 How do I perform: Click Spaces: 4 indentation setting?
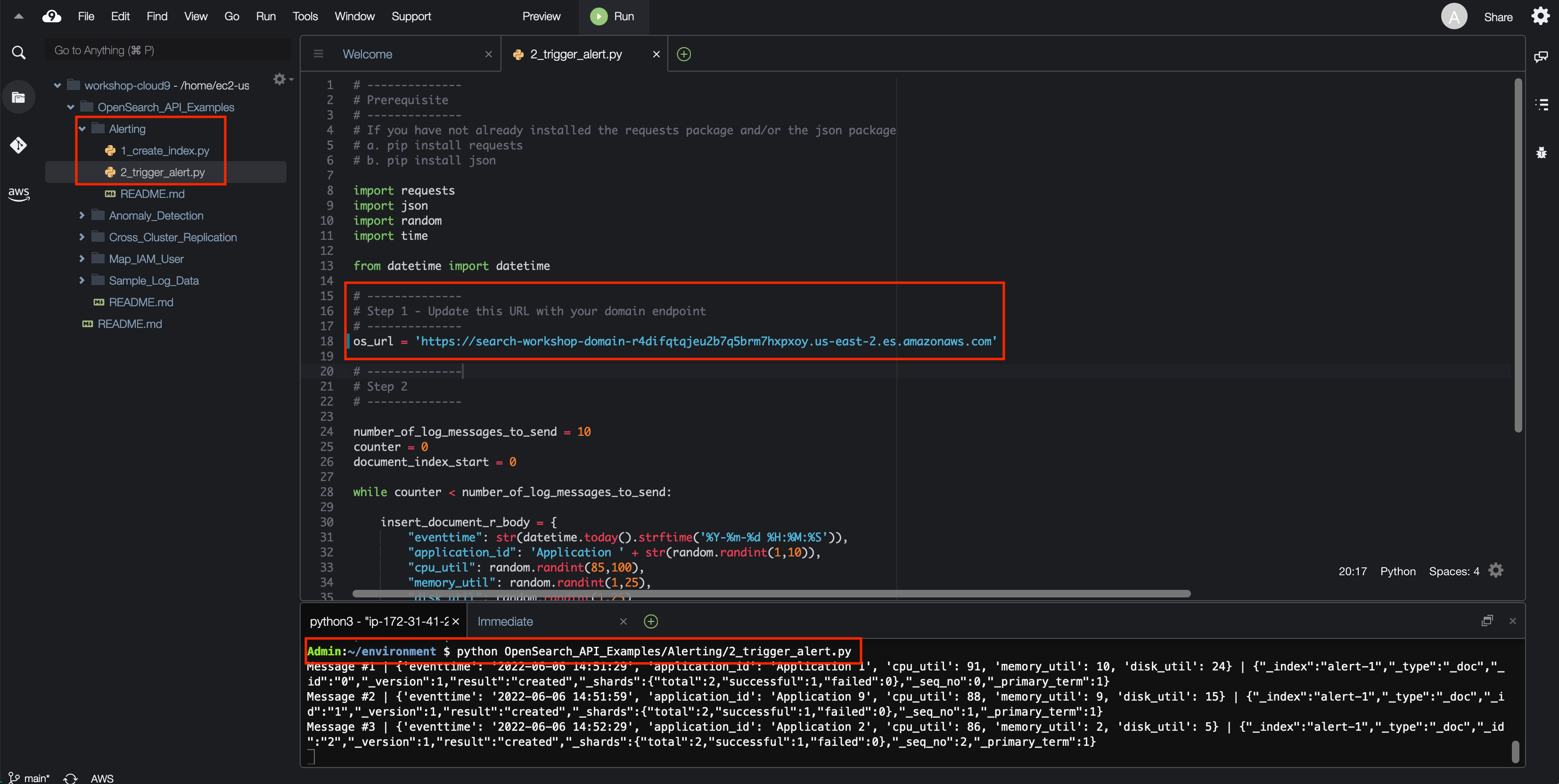pyautogui.click(x=1454, y=571)
